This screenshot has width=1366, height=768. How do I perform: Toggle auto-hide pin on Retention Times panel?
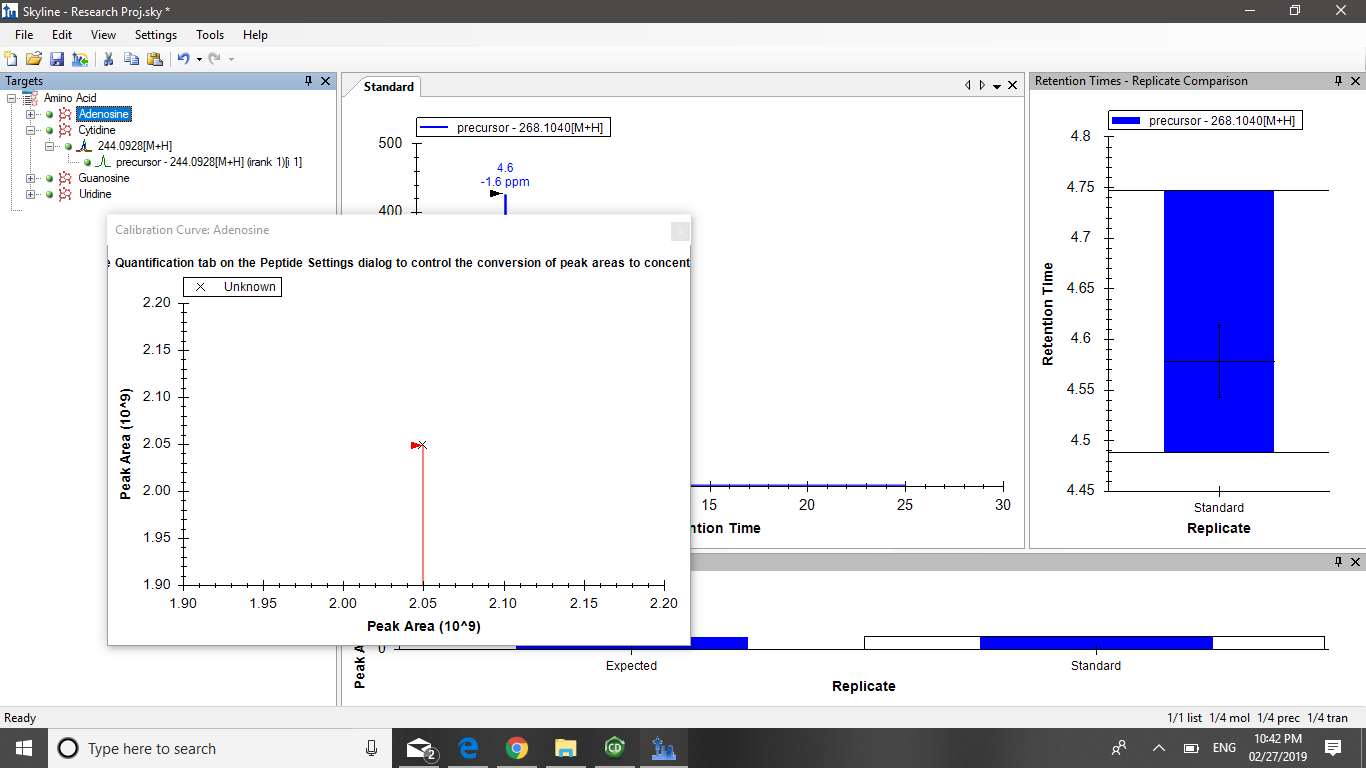click(x=1338, y=81)
